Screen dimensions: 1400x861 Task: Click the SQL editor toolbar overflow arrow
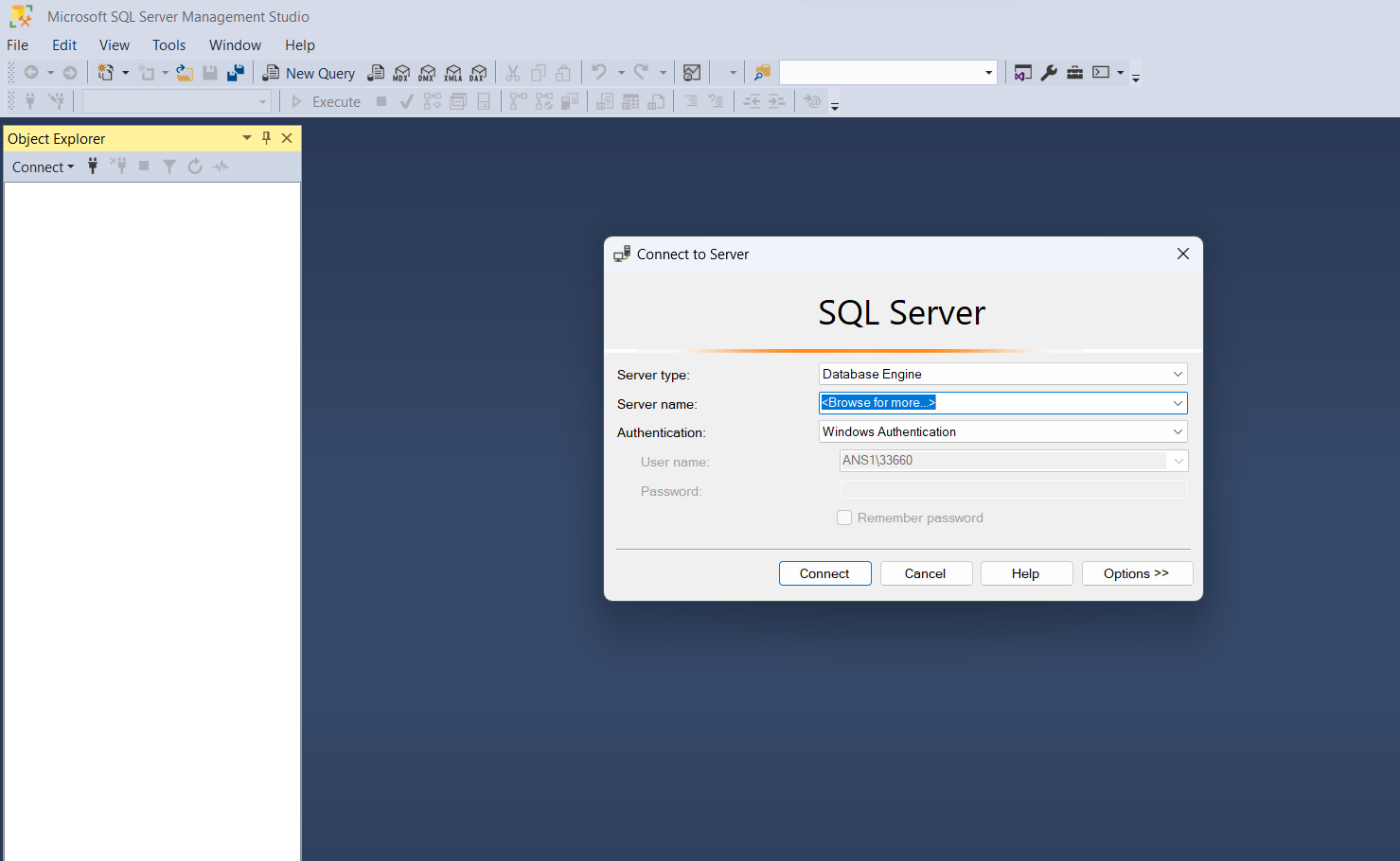click(x=835, y=105)
